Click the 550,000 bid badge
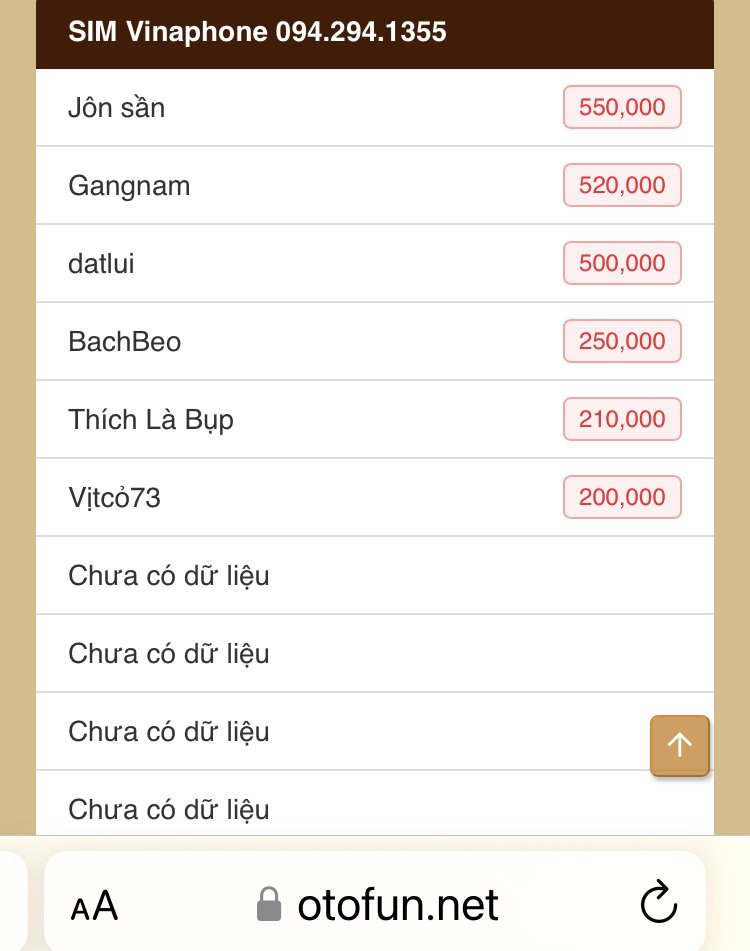 coord(622,107)
